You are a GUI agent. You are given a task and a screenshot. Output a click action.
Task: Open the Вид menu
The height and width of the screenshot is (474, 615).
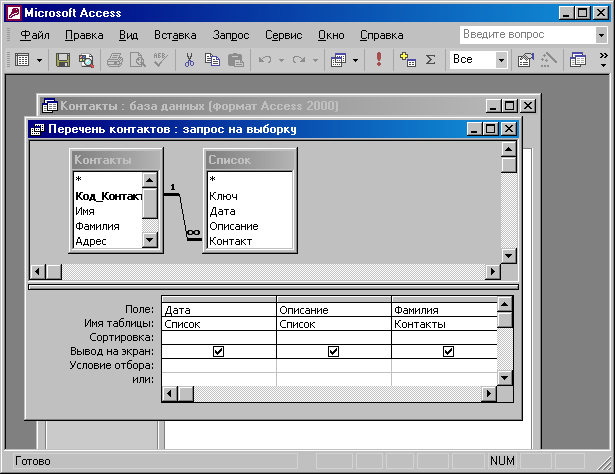(128, 35)
